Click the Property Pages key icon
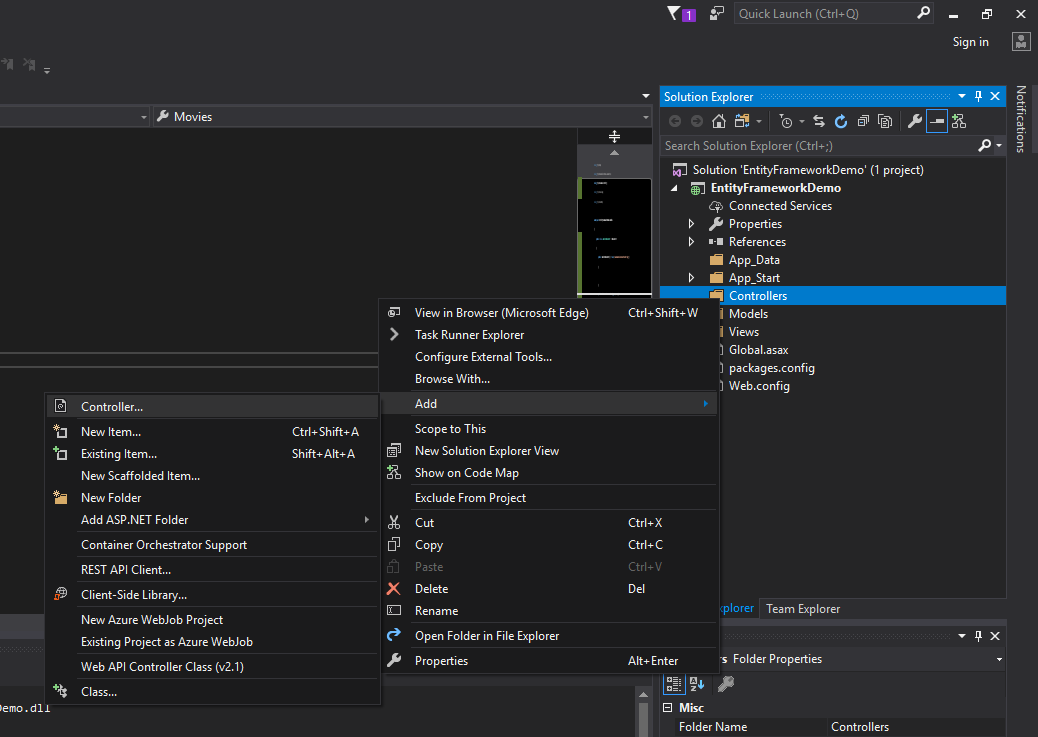This screenshot has width=1038, height=737. coord(726,683)
